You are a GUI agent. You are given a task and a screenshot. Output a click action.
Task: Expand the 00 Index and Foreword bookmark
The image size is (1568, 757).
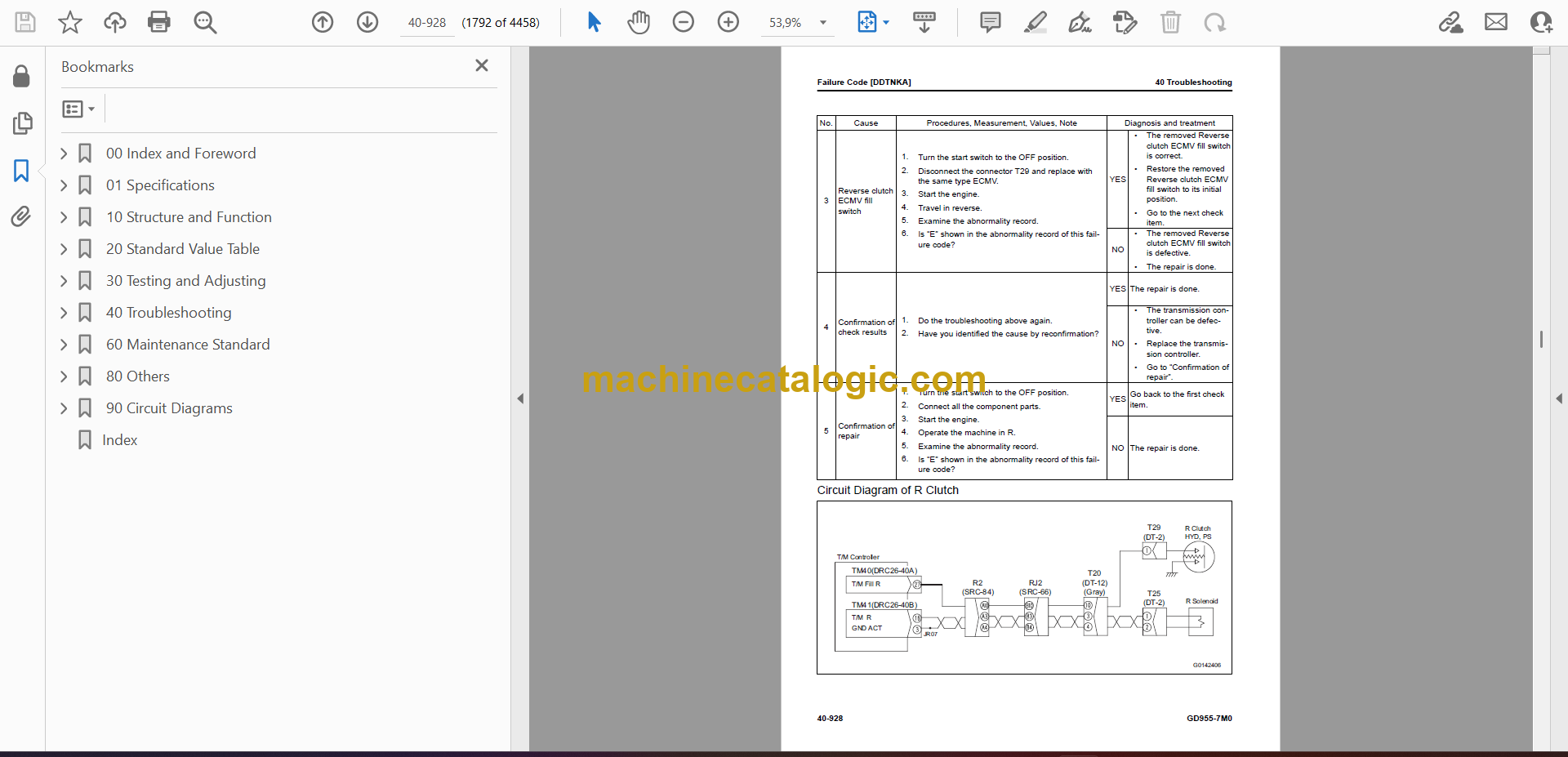coord(64,154)
